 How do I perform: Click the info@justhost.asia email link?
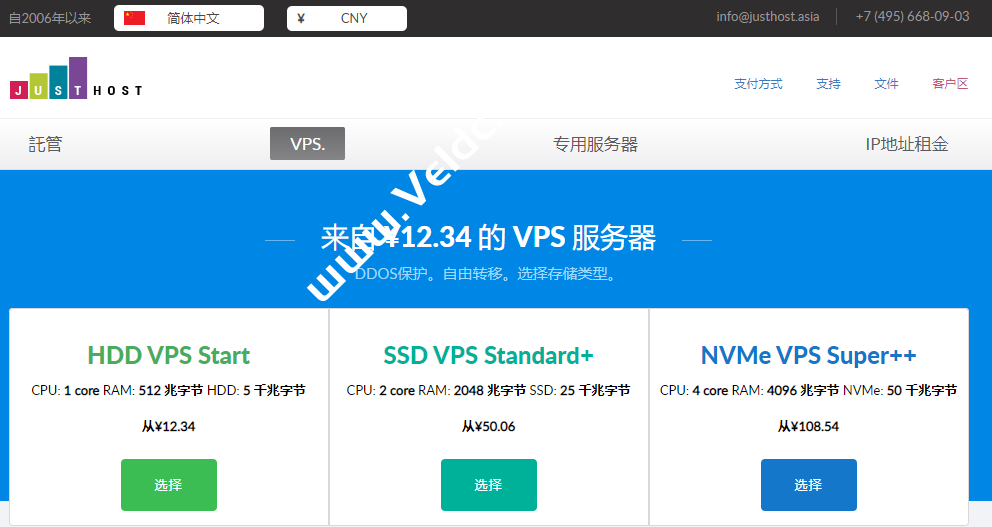pos(767,17)
